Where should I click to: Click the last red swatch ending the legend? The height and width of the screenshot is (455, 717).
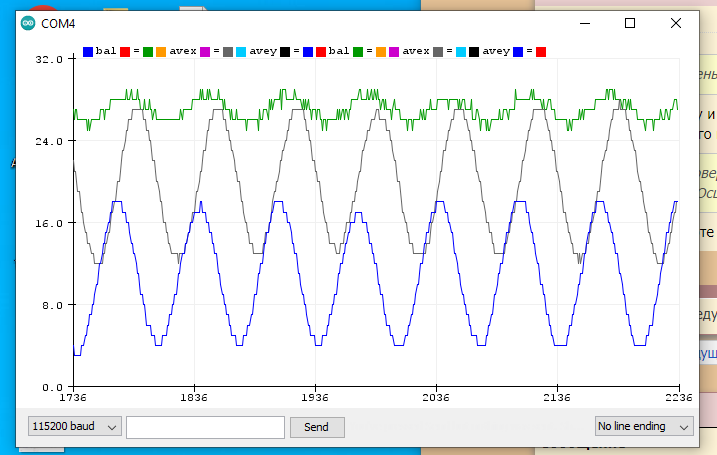[x=541, y=52]
